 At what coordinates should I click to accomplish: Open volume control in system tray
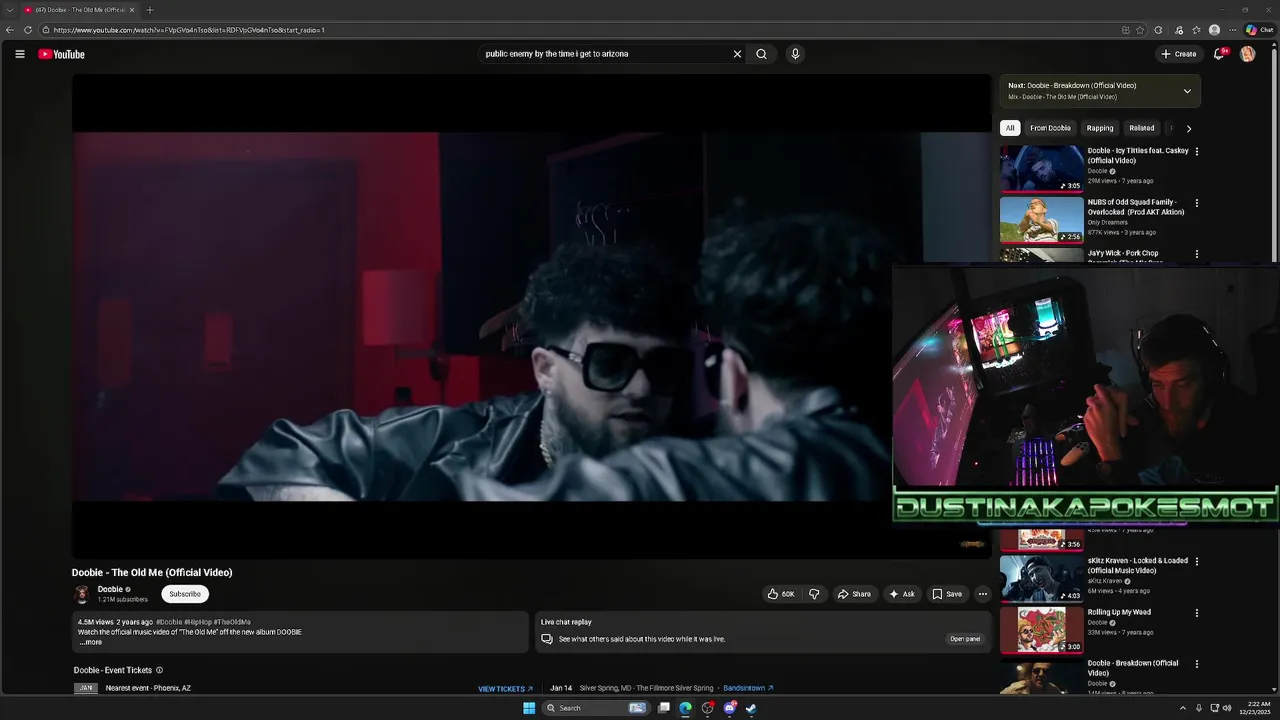1227,708
